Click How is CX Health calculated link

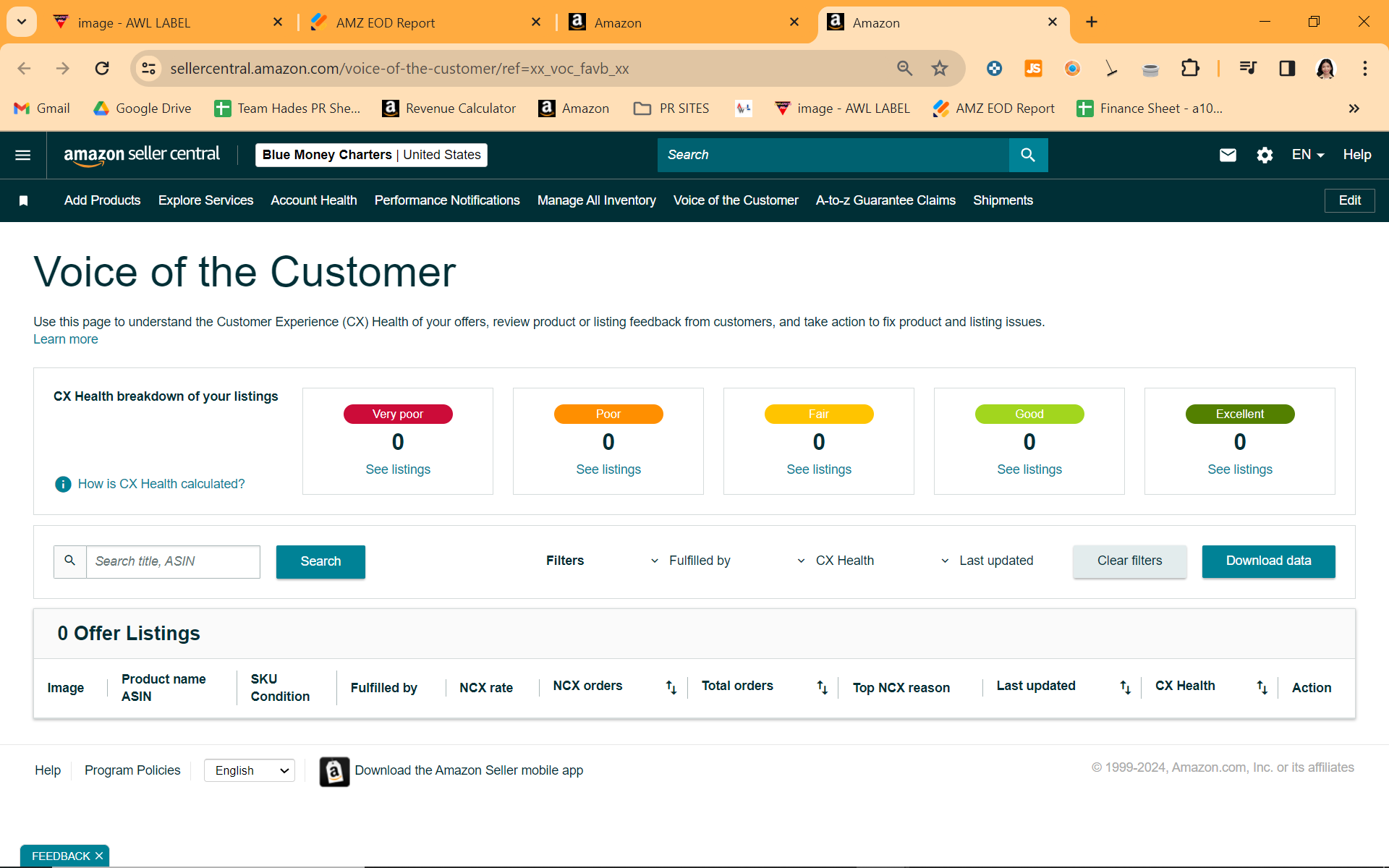click(161, 484)
